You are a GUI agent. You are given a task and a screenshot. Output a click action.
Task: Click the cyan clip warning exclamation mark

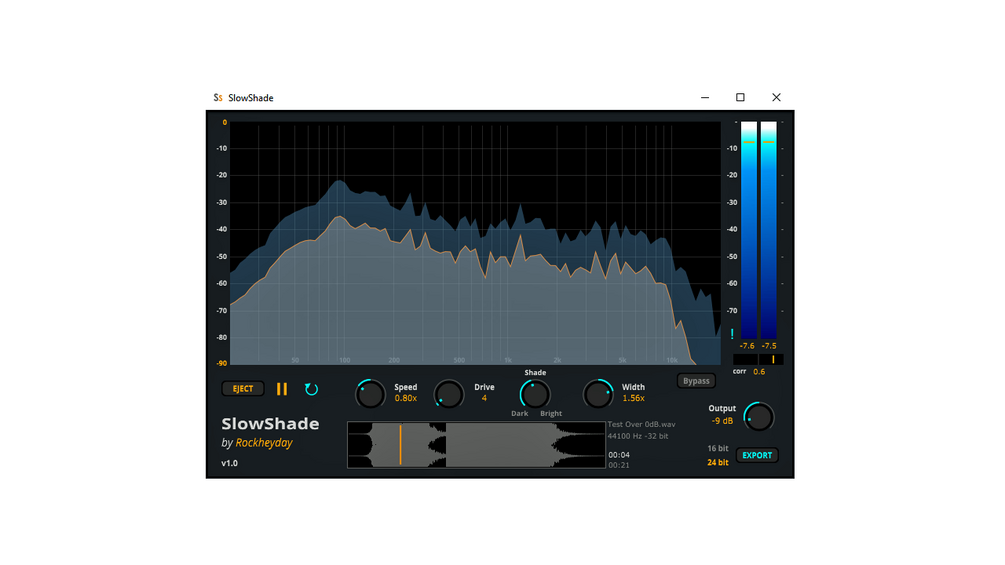pyautogui.click(x=732, y=334)
